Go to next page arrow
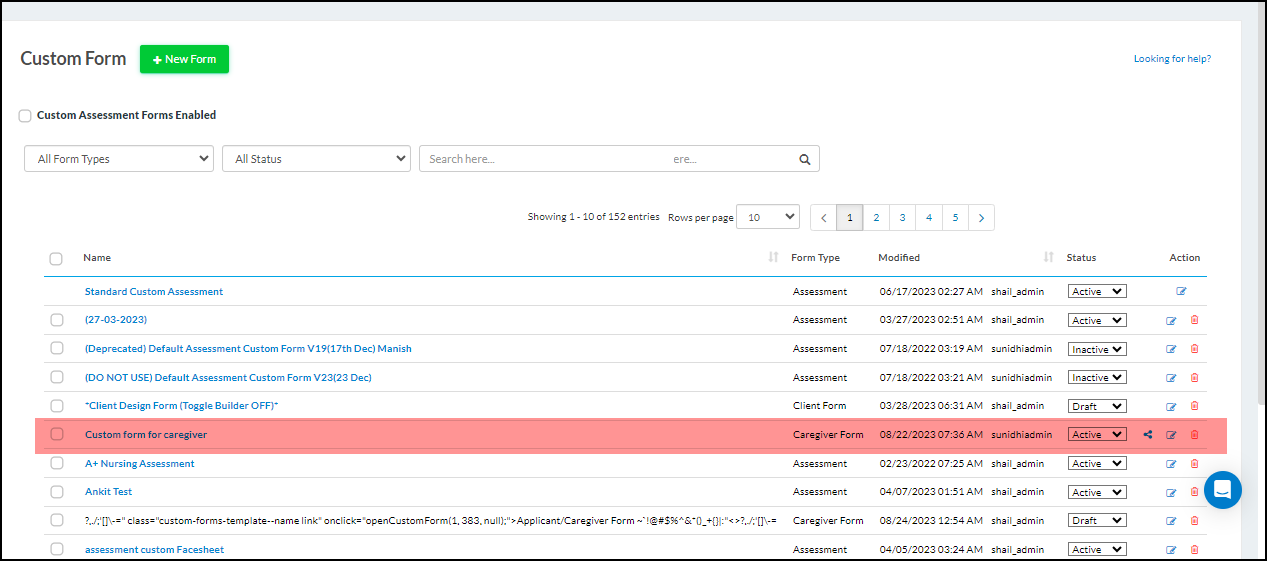 (981, 218)
